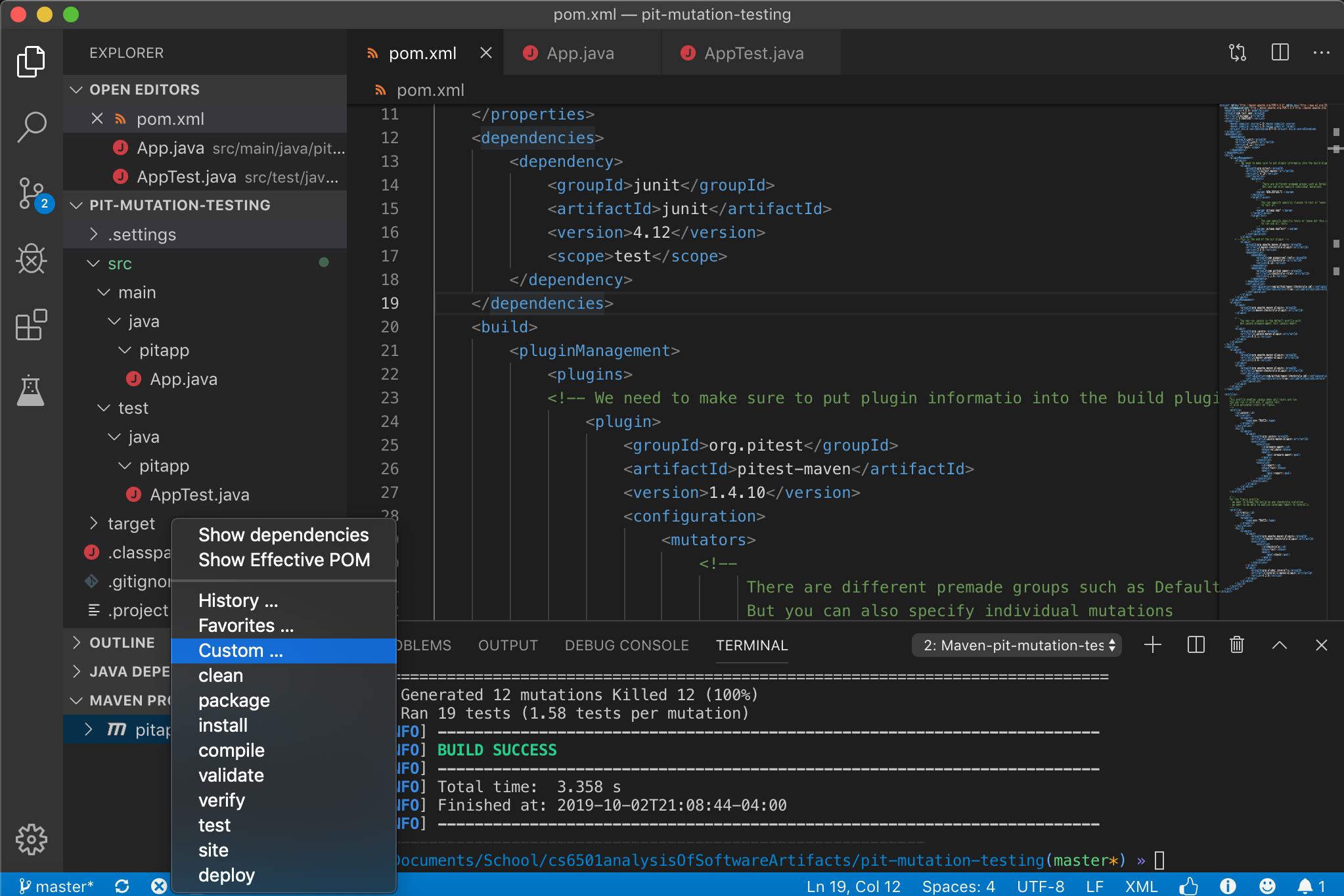The height and width of the screenshot is (896, 1344).
Task: Open the Debug view icon
Action: tap(31, 259)
